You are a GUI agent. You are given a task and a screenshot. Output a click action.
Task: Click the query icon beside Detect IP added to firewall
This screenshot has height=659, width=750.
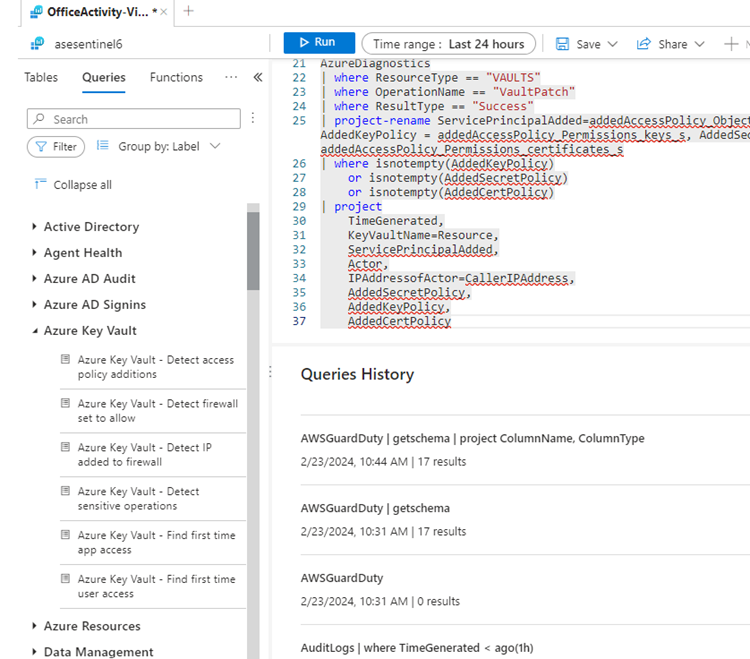pyautogui.click(x=66, y=447)
